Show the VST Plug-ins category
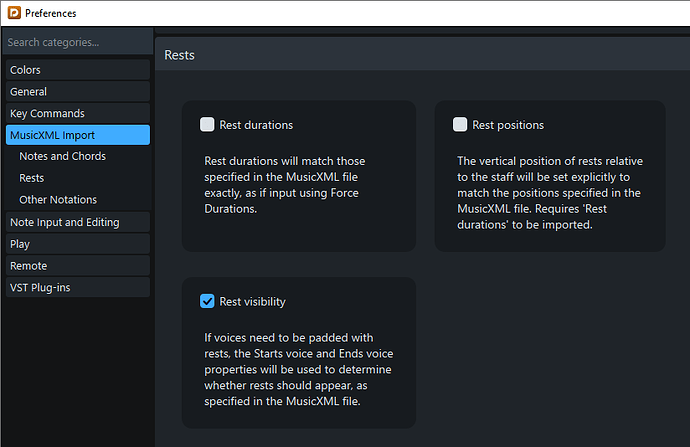Screen dimensions: 690x447 pyautogui.click(x=76, y=288)
